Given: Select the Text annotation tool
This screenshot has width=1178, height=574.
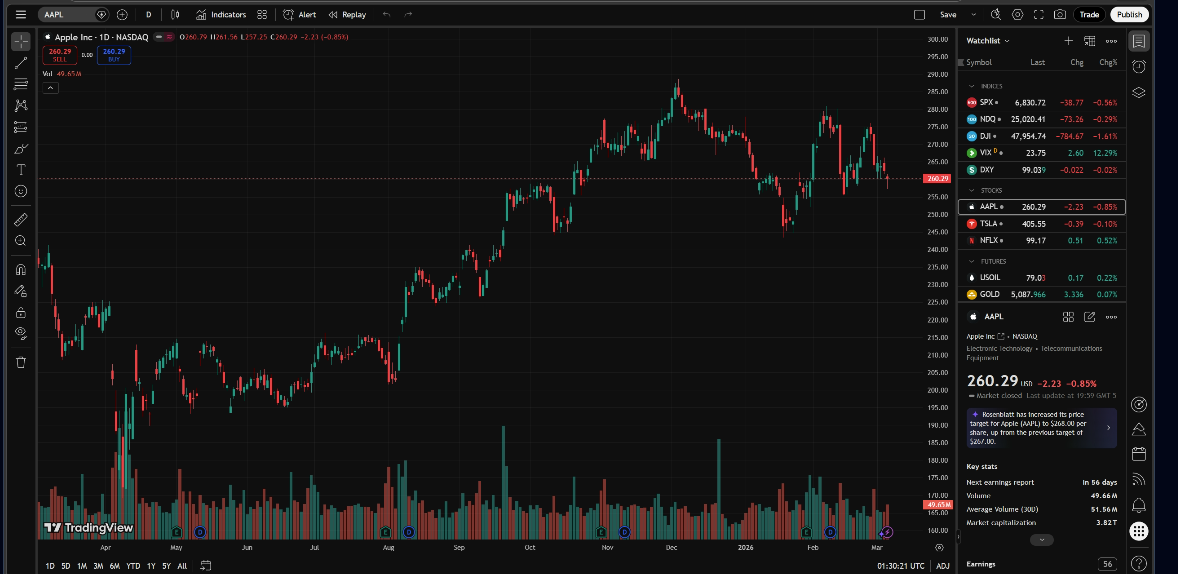Looking at the screenshot, I should point(20,170).
